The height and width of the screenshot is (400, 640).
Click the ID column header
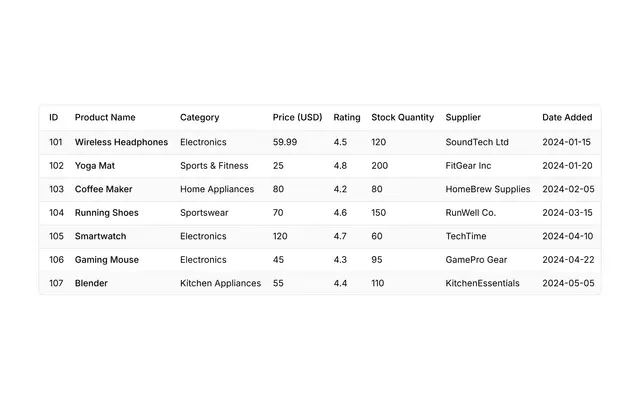pyautogui.click(x=53, y=118)
